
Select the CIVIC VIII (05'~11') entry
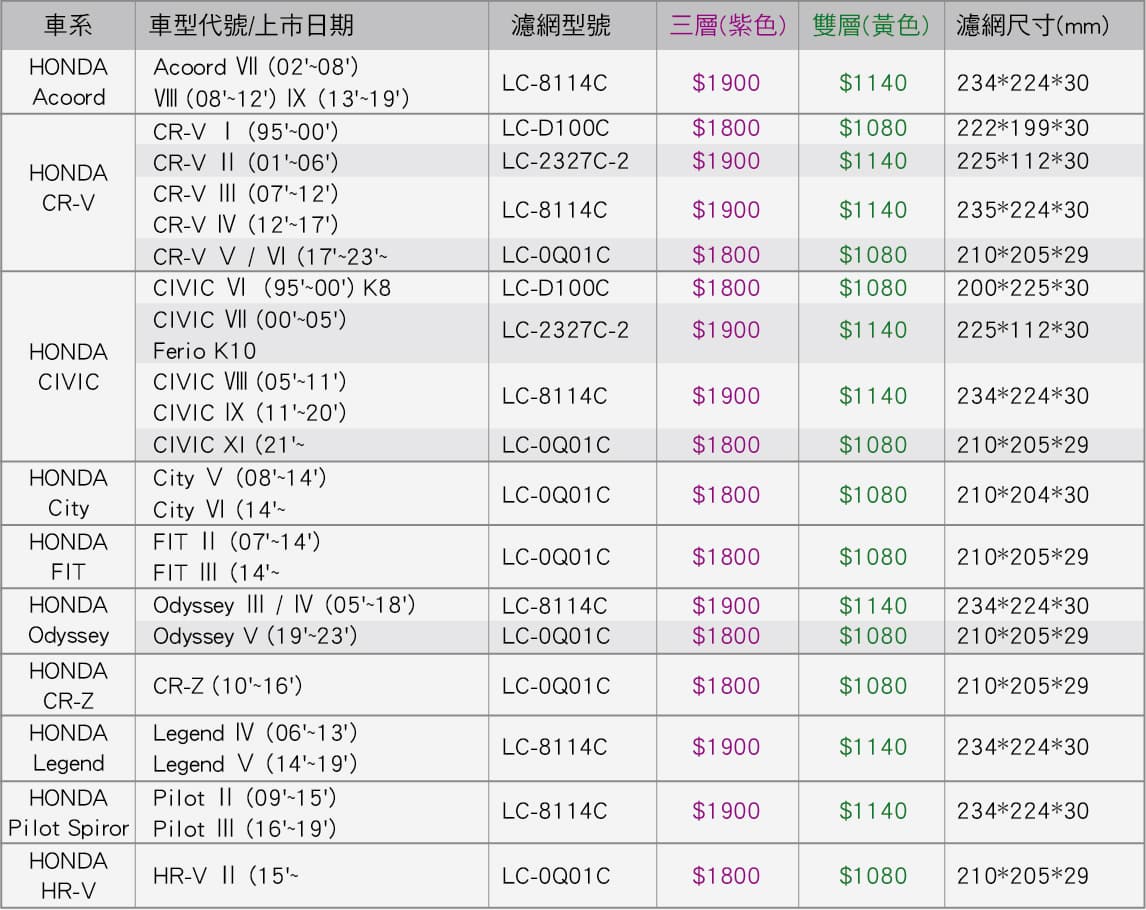point(249,382)
